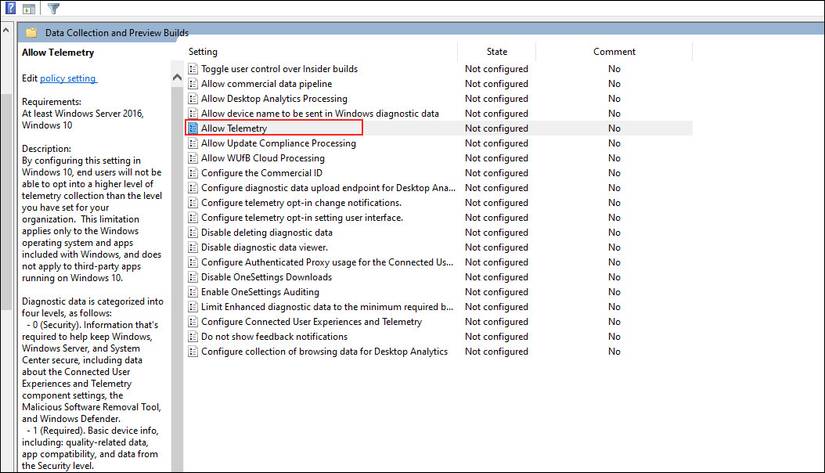Select Disable OneSettings Downloads setting
Image resolution: width=825 pixels, height=473 pixels.
click(x=266, y=277)
